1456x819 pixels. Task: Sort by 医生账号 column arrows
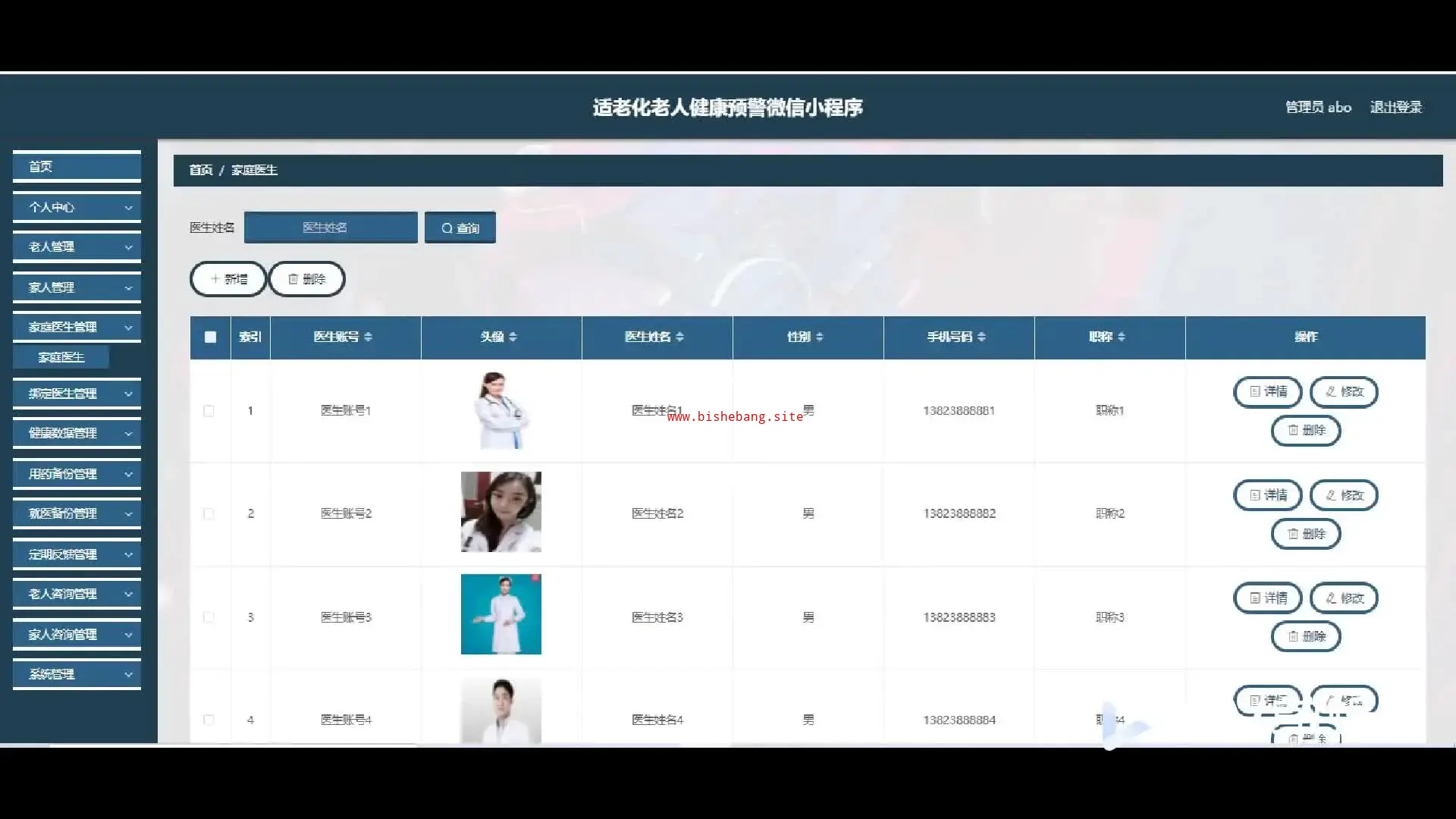click(368, 337)
